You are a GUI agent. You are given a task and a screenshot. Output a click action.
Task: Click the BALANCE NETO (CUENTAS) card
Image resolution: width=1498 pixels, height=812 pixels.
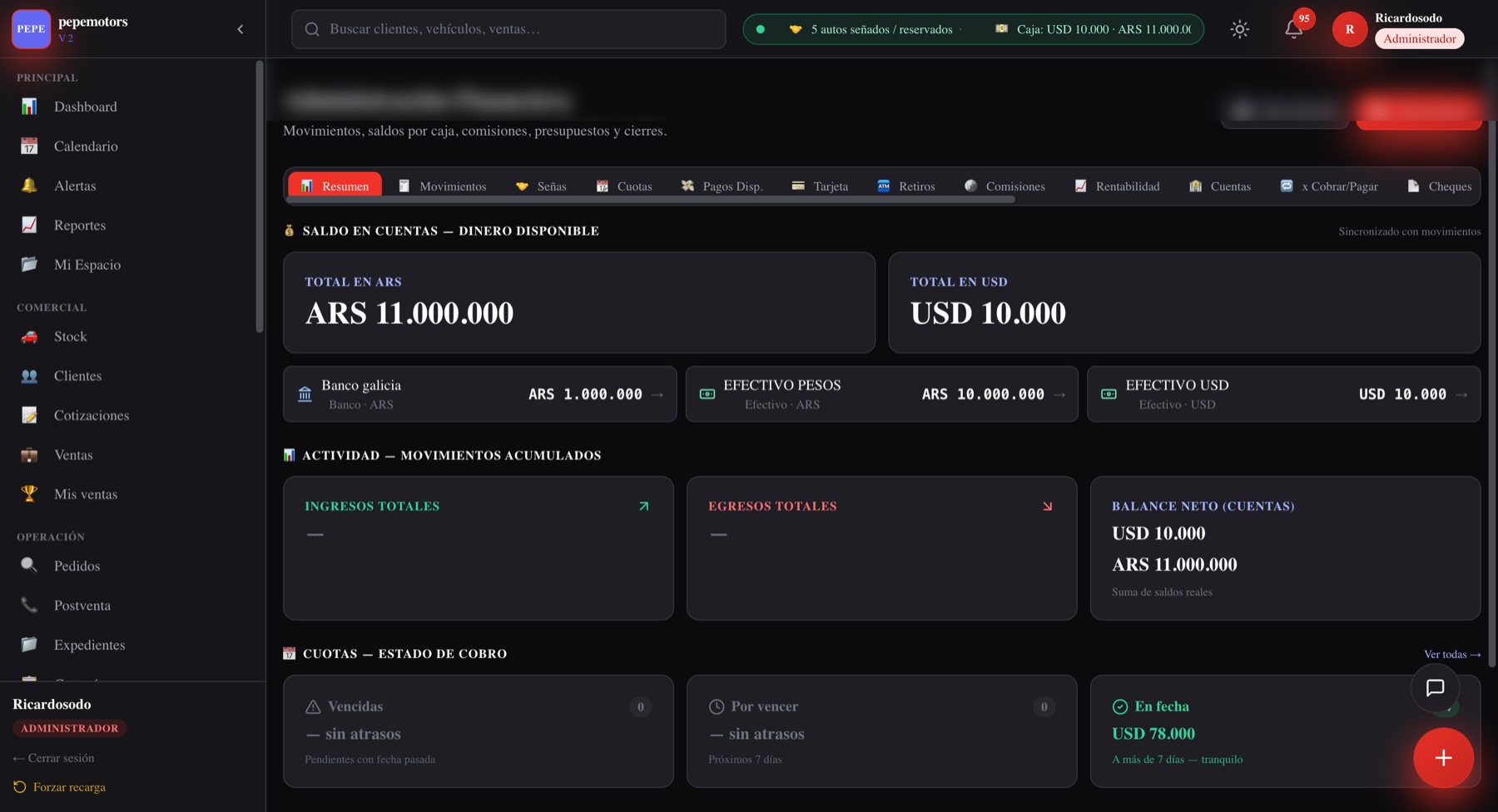1285,548
